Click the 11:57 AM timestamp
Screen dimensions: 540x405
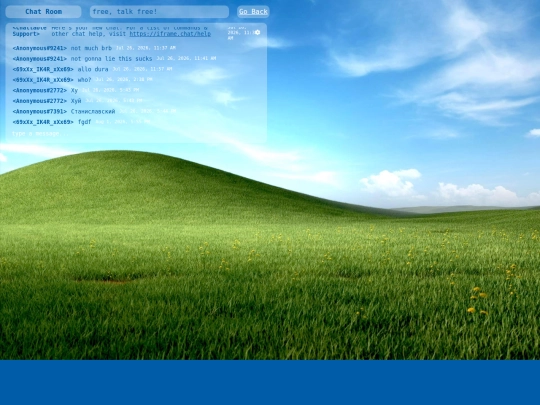point(142,69)
